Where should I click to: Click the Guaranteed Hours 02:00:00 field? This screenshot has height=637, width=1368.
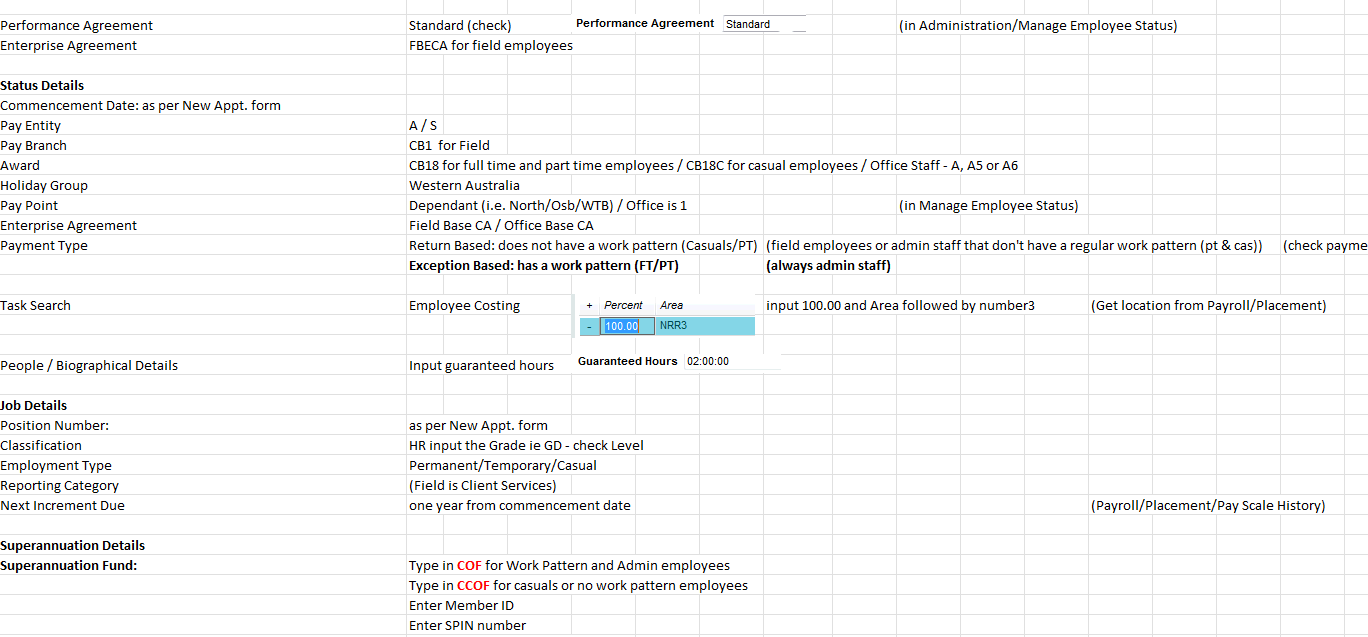coord(730,361)
